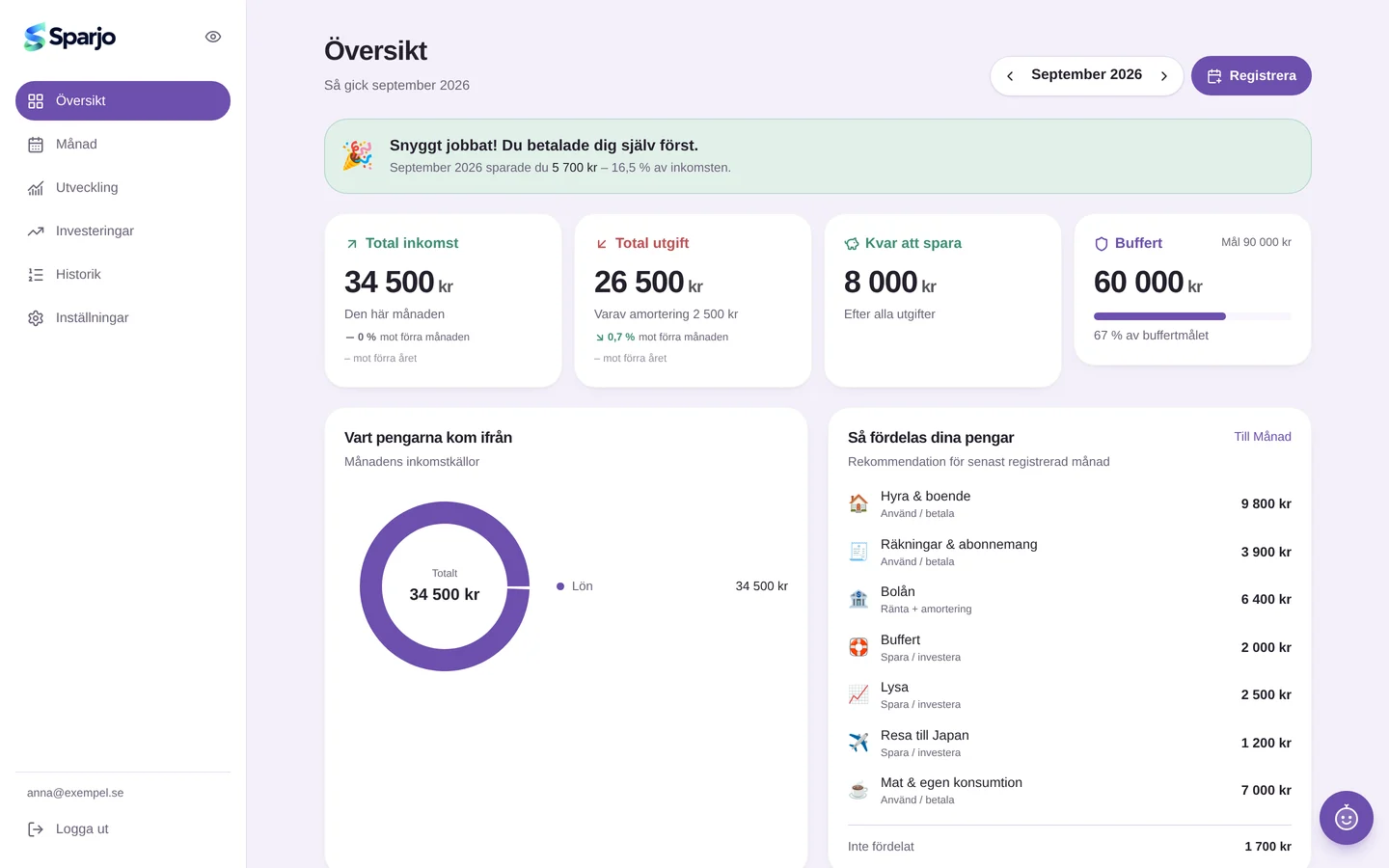
Task: Click the Buffert goal progress bar
Action: click(1192, 316)
